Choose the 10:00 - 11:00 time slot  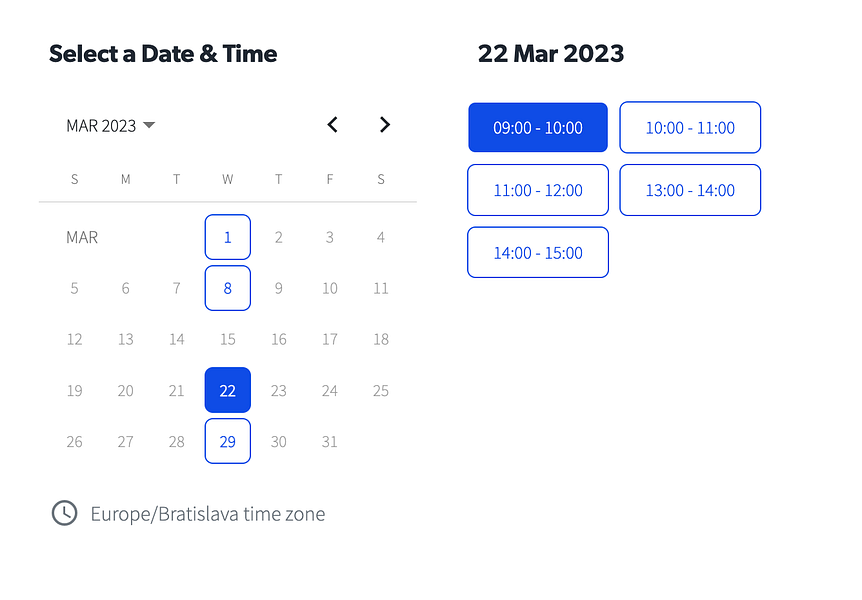point(690,128)
